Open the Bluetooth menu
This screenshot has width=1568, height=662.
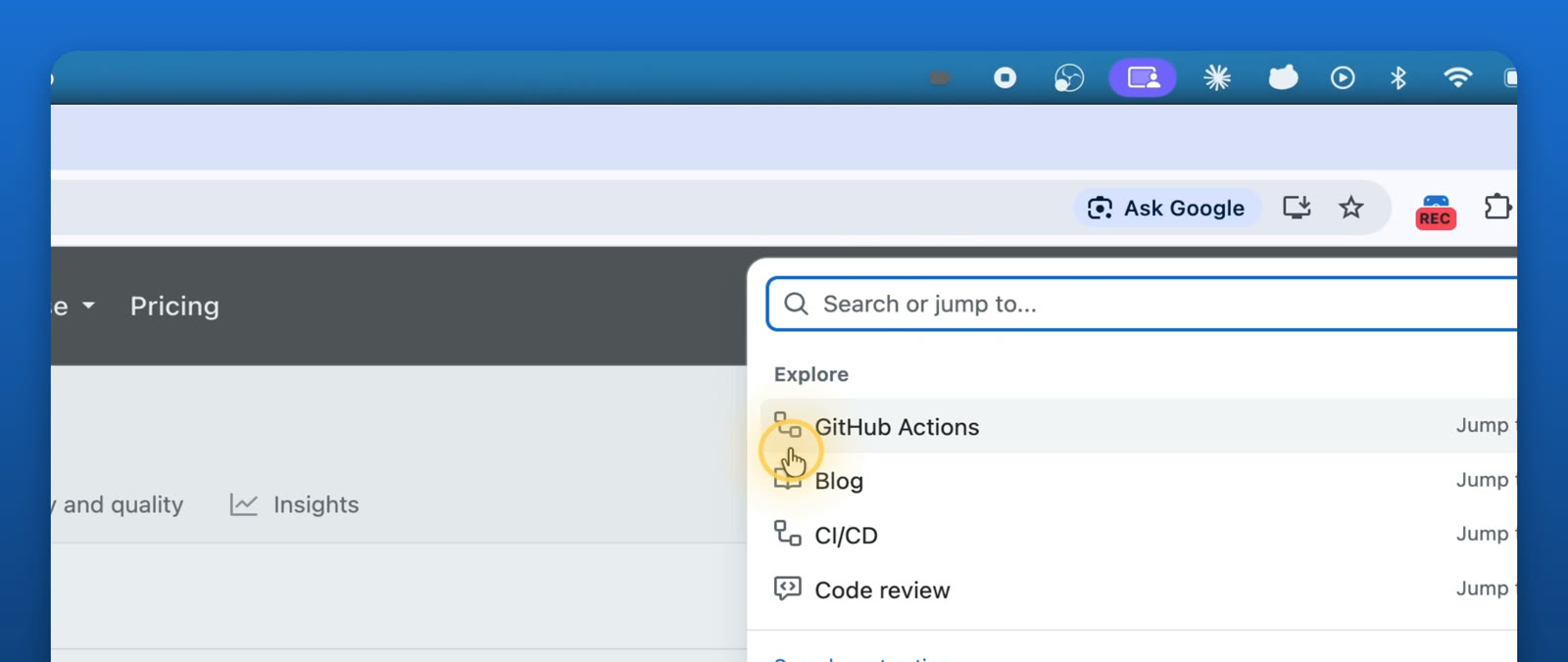tap(1398, 77)
